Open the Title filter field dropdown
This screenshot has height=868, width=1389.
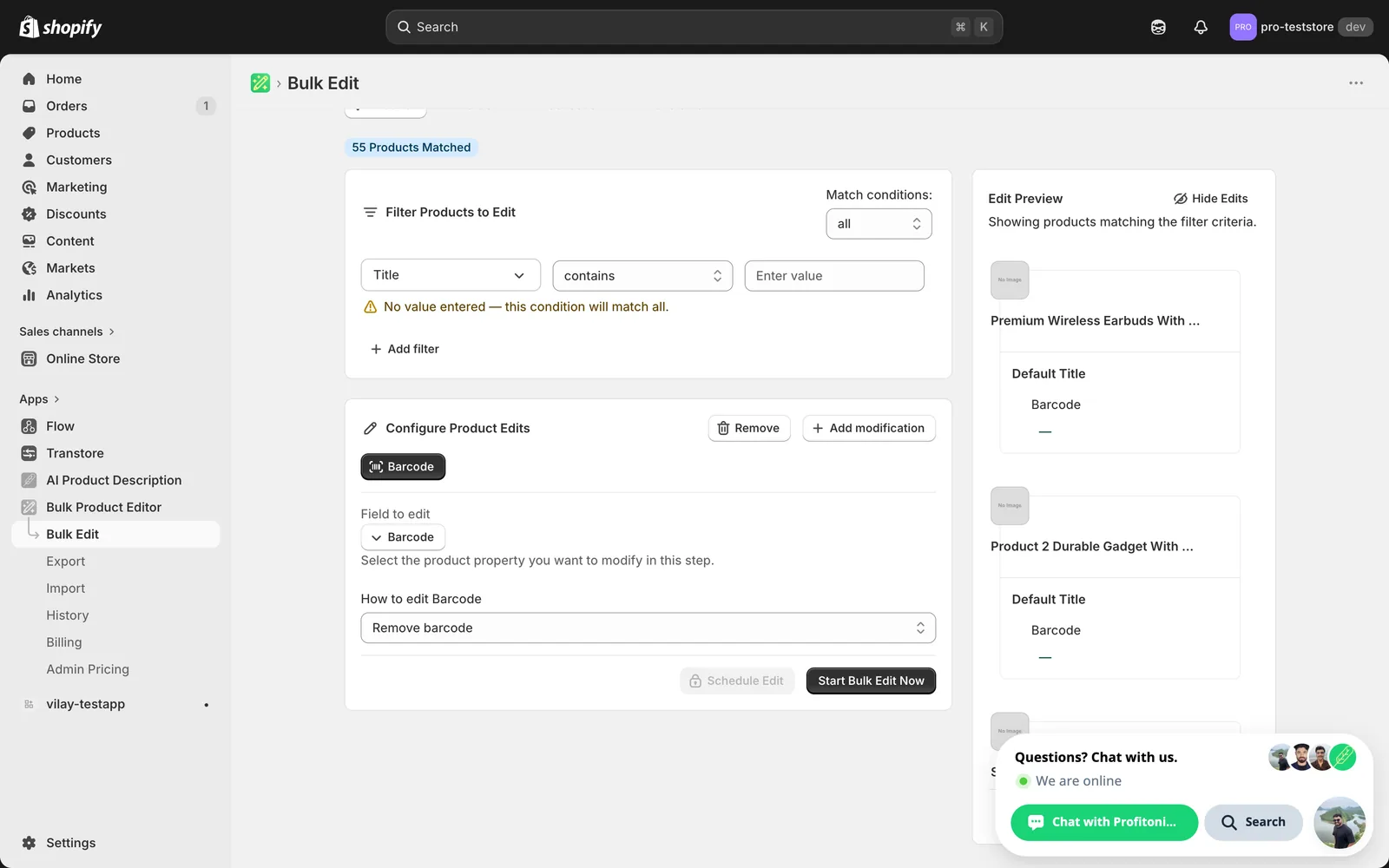(451, 275)
